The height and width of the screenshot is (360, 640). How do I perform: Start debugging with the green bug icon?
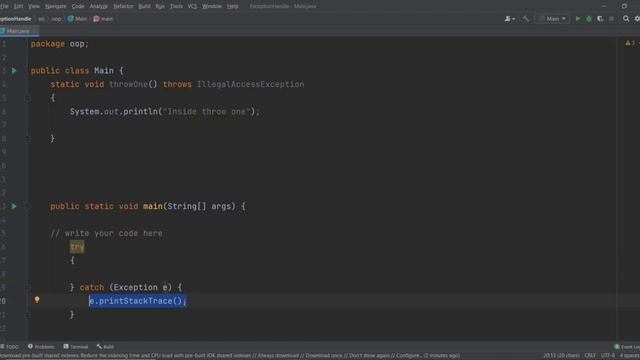pyautogui.click(x=589, y=19)
